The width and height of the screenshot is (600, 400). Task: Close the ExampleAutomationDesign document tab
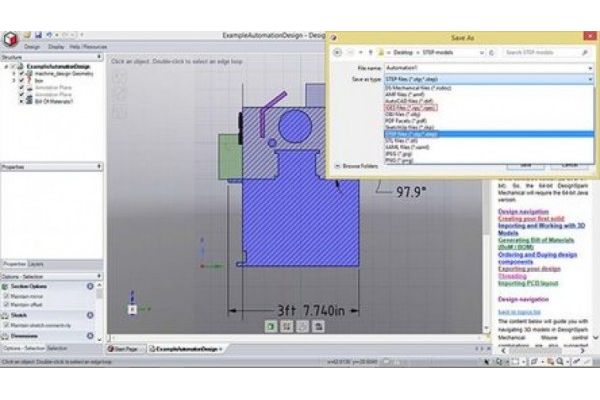(x=221, y=349)
